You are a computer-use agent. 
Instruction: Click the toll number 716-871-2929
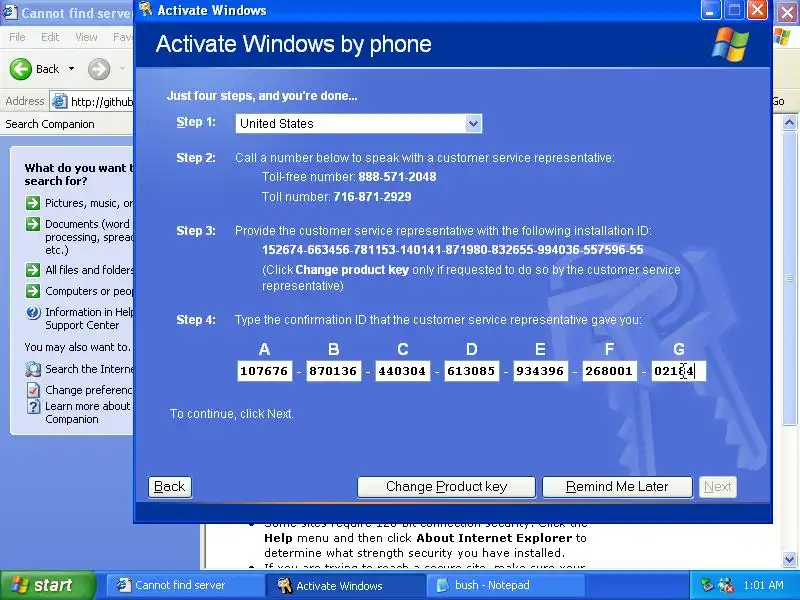pos(372,197)
